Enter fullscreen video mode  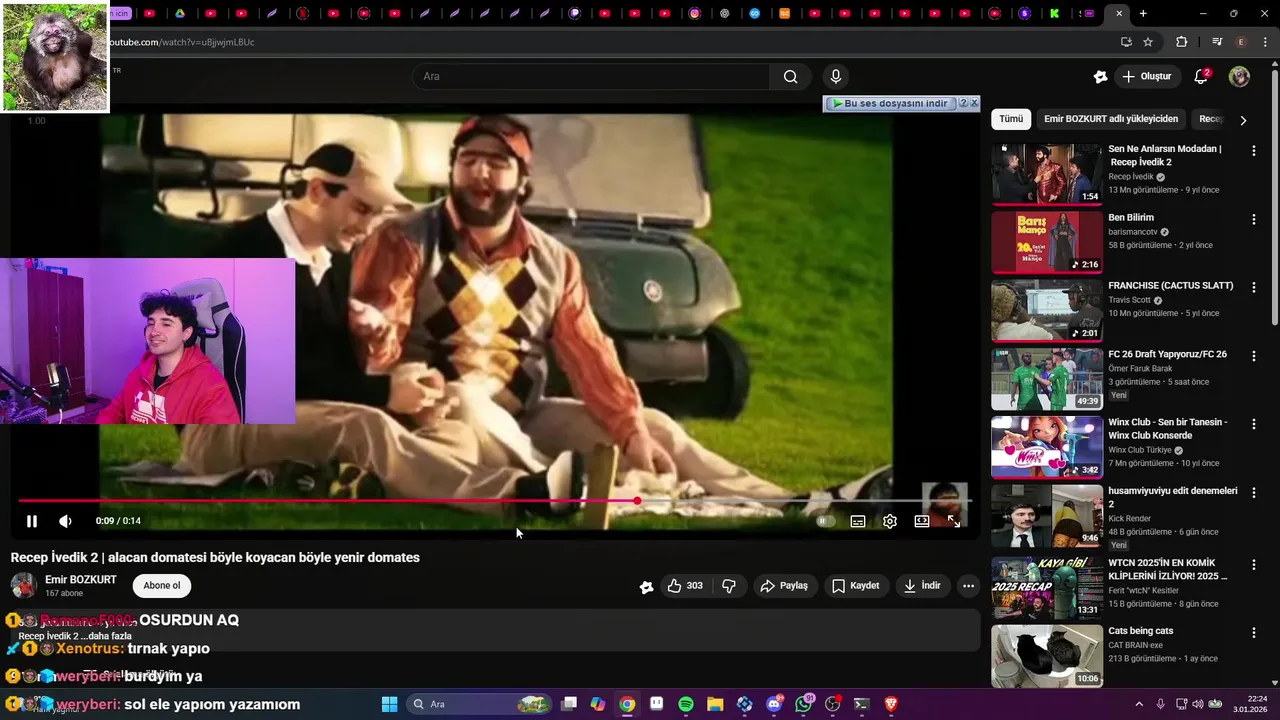point(954,521)
